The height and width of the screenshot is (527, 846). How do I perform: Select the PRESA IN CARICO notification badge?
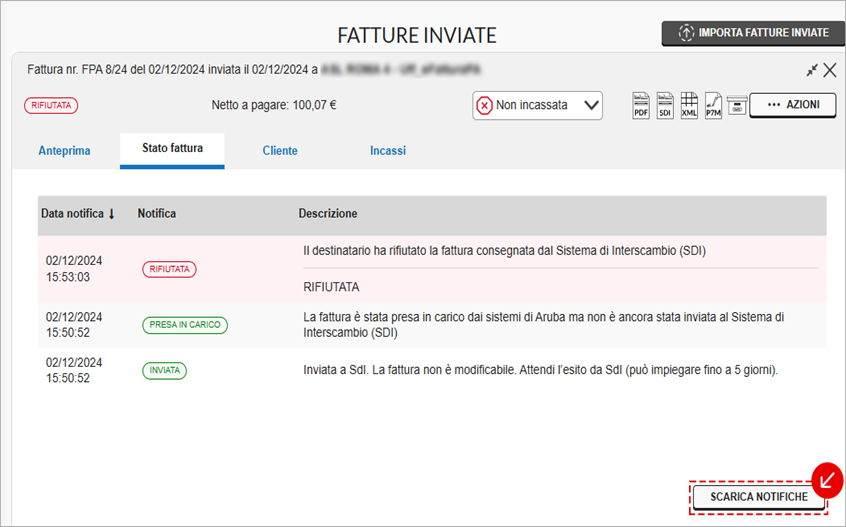click(184, 325)
